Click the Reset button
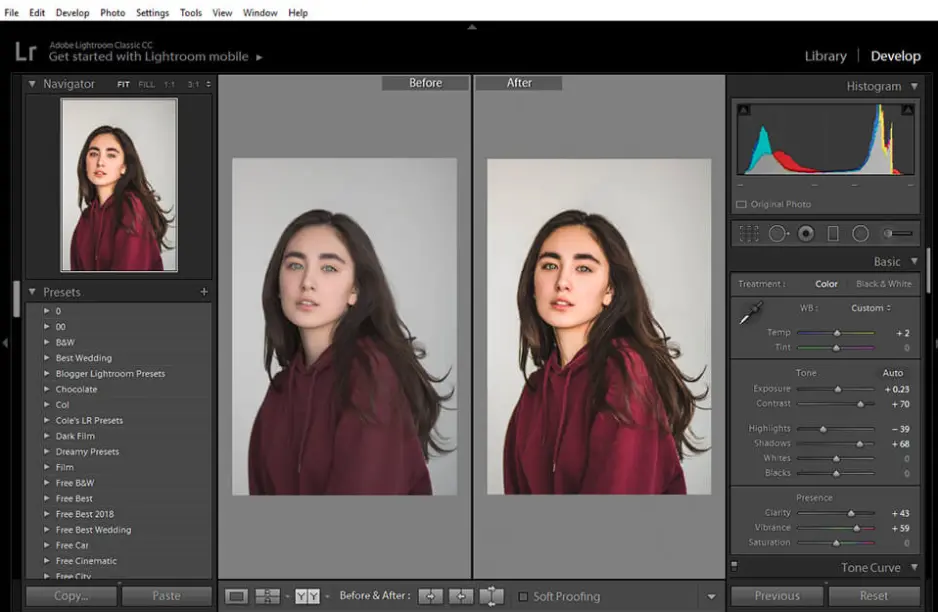 (x=873, y=596)
